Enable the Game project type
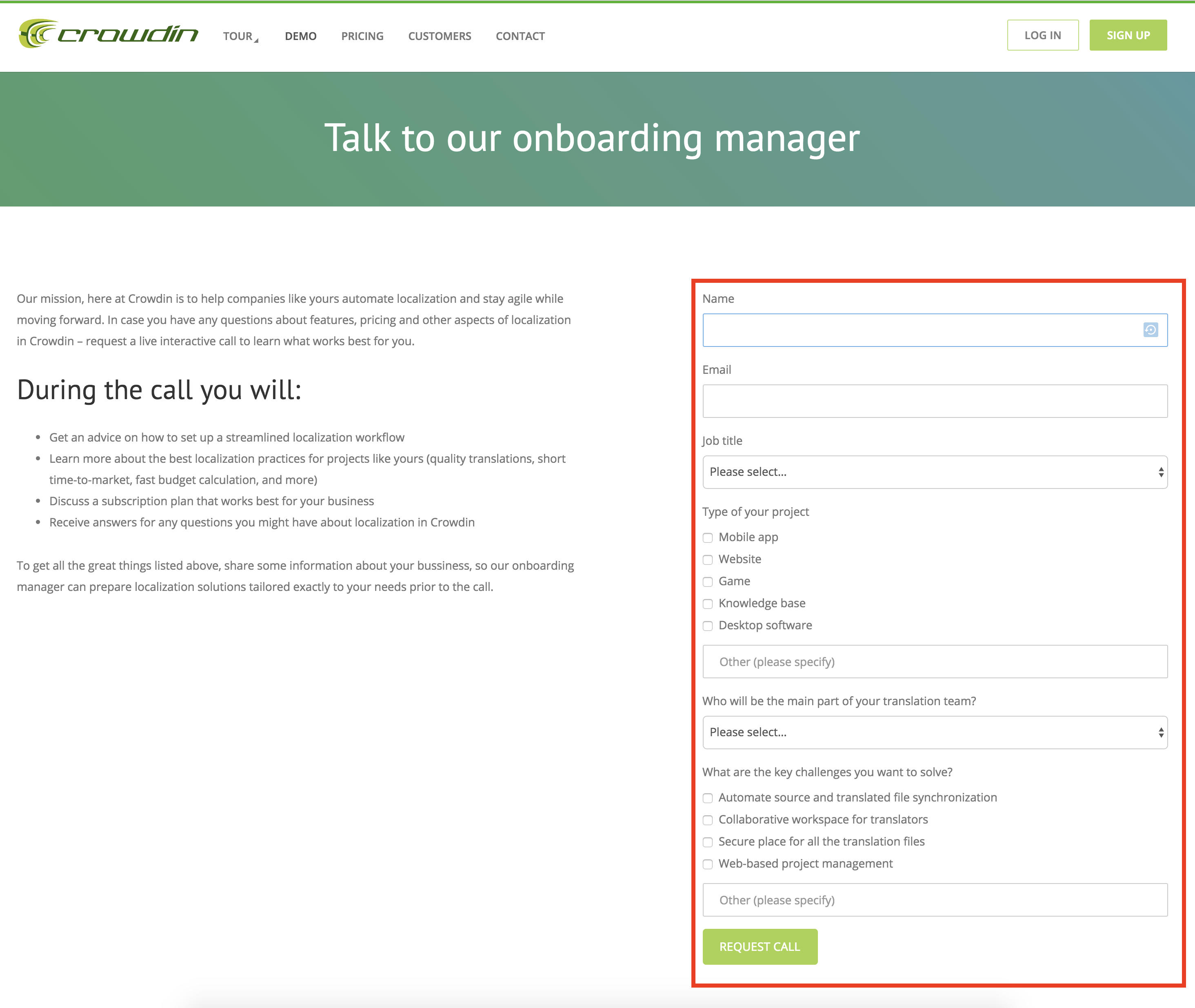Viewport: 1195px width, 1008px height. click(x=708, y=582)
